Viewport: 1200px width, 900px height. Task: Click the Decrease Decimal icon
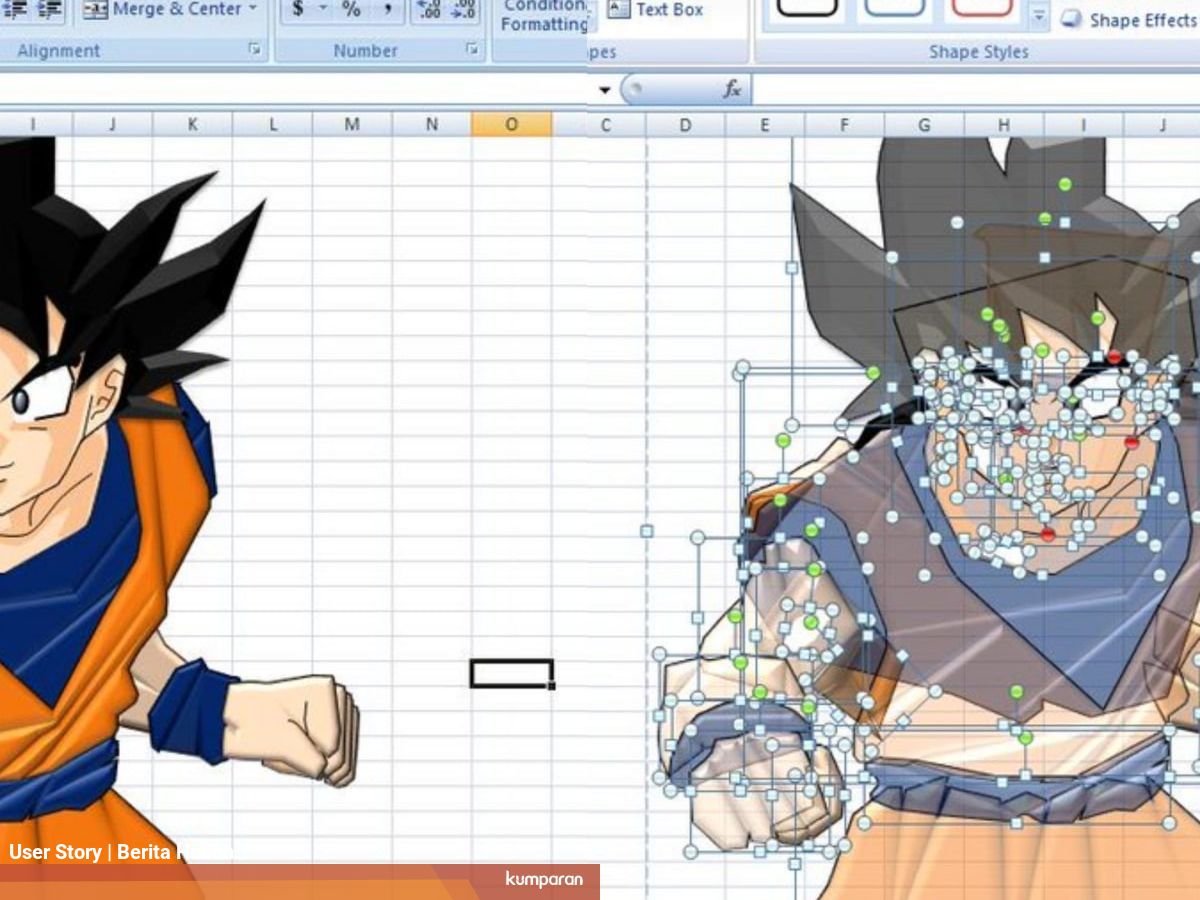pos(463,9)
